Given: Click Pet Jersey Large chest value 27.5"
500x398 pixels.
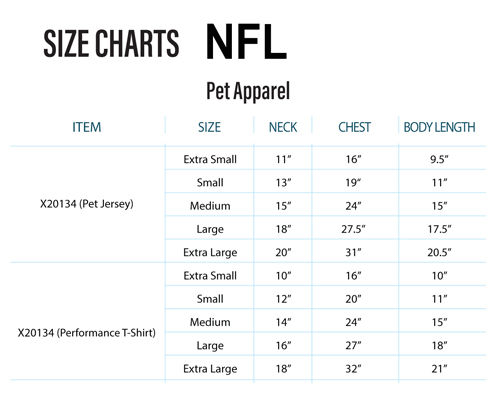Looking at the screenshot, I should tap(353, 229).
